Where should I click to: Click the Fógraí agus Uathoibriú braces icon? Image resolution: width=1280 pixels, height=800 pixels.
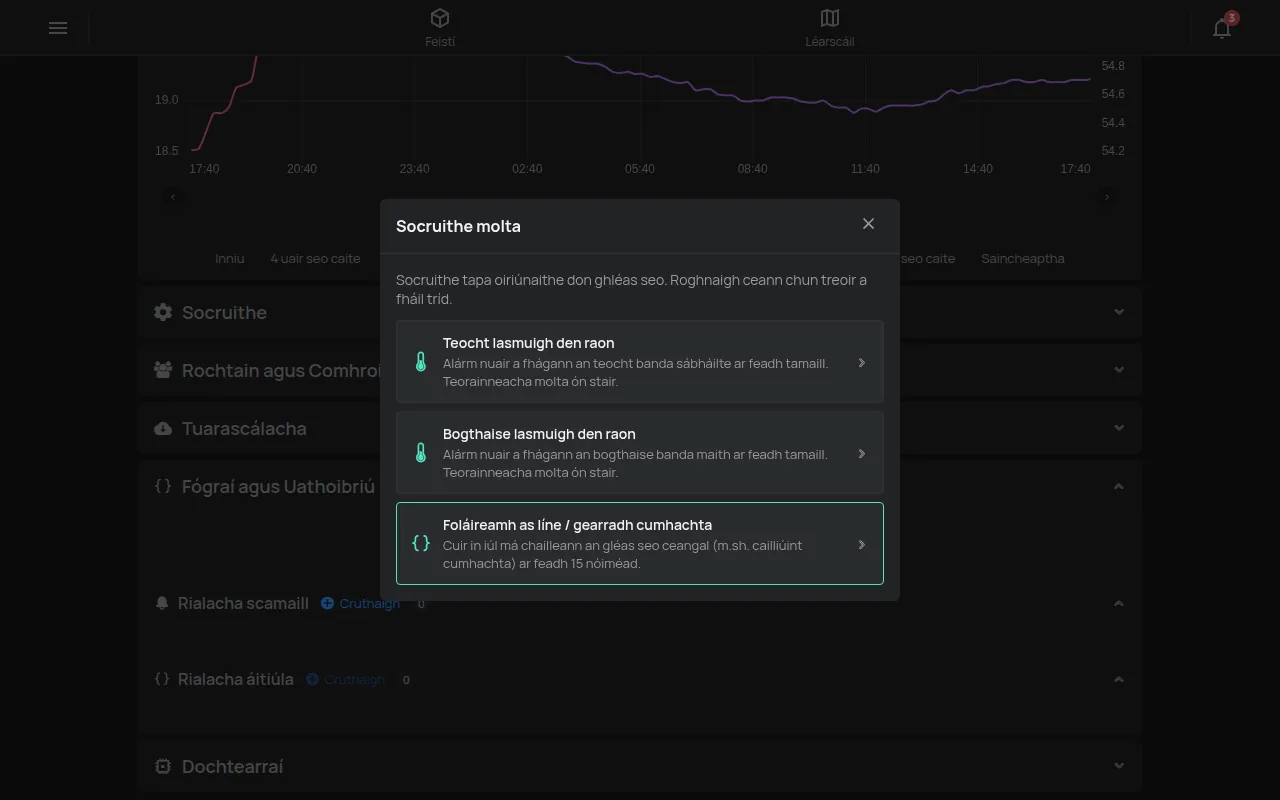point(163,486)
